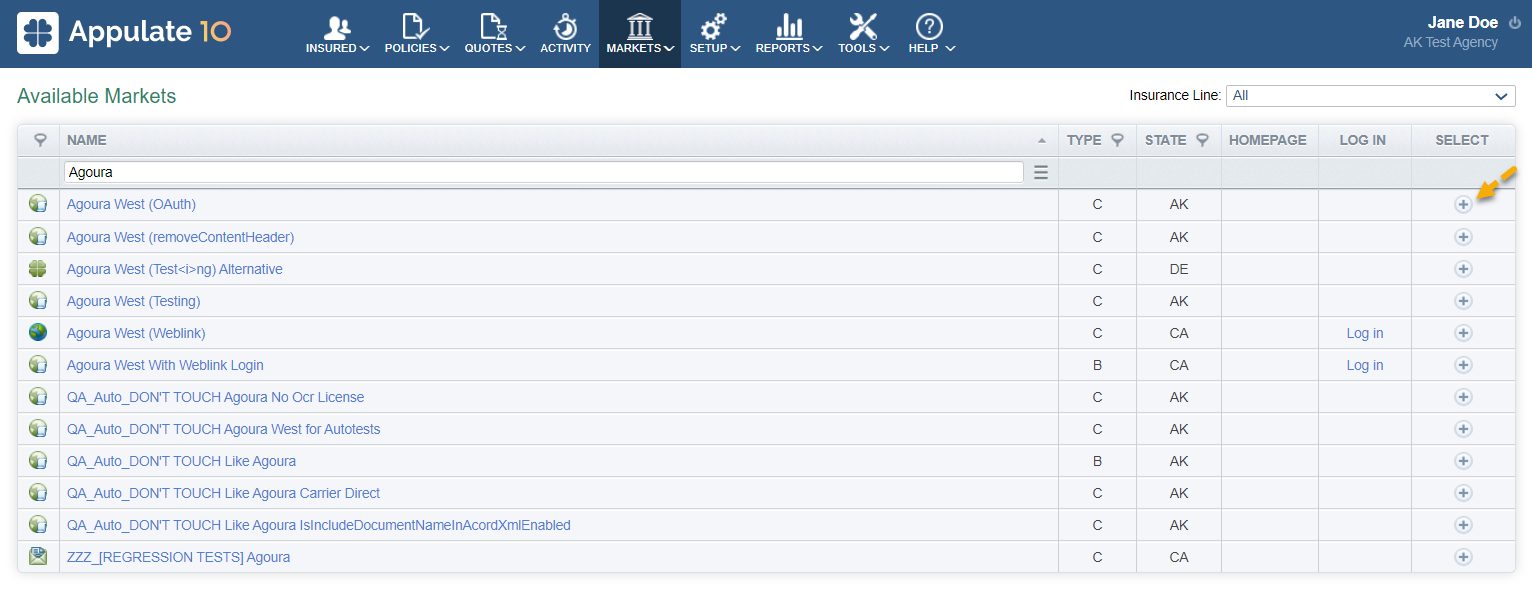Go to the Activity page
1532x596 pixels.
[x=565, y=34]
